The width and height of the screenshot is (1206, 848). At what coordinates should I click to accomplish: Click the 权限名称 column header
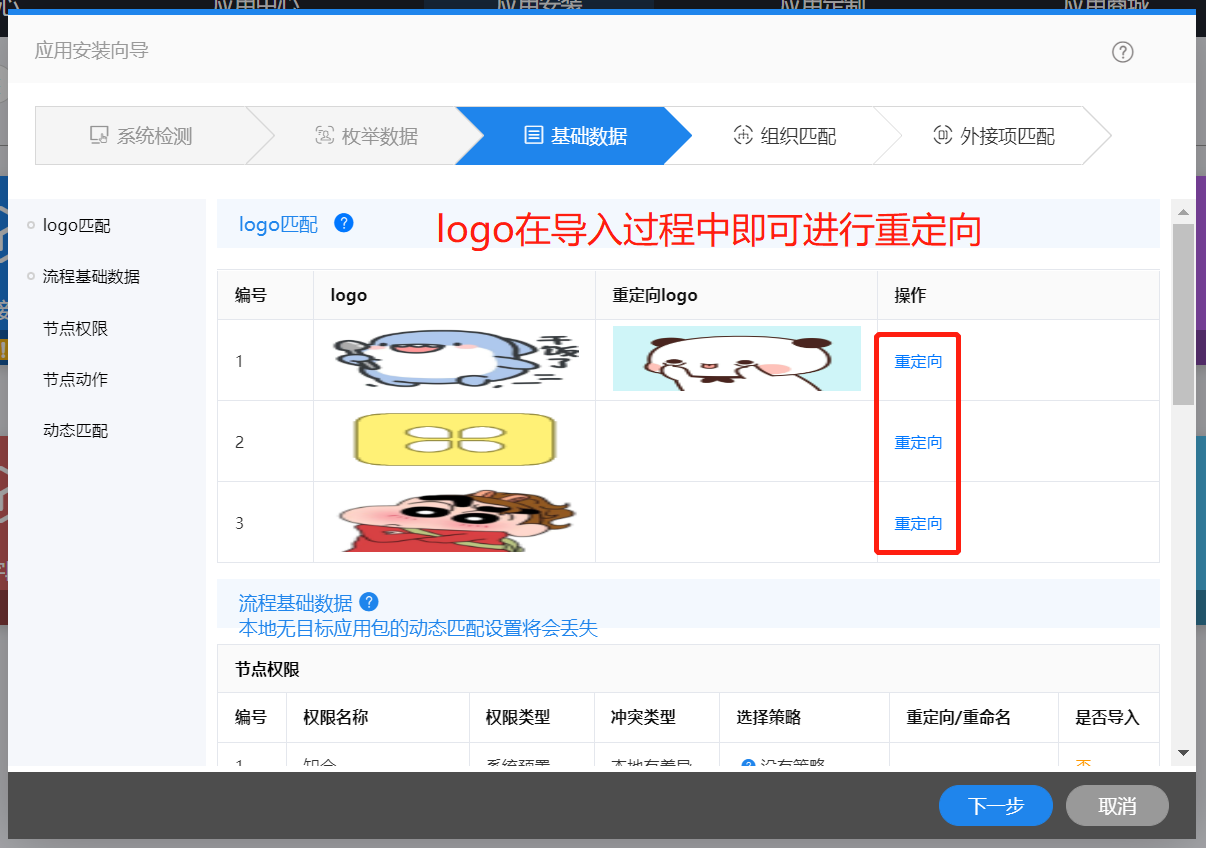(x=336, y=717)
